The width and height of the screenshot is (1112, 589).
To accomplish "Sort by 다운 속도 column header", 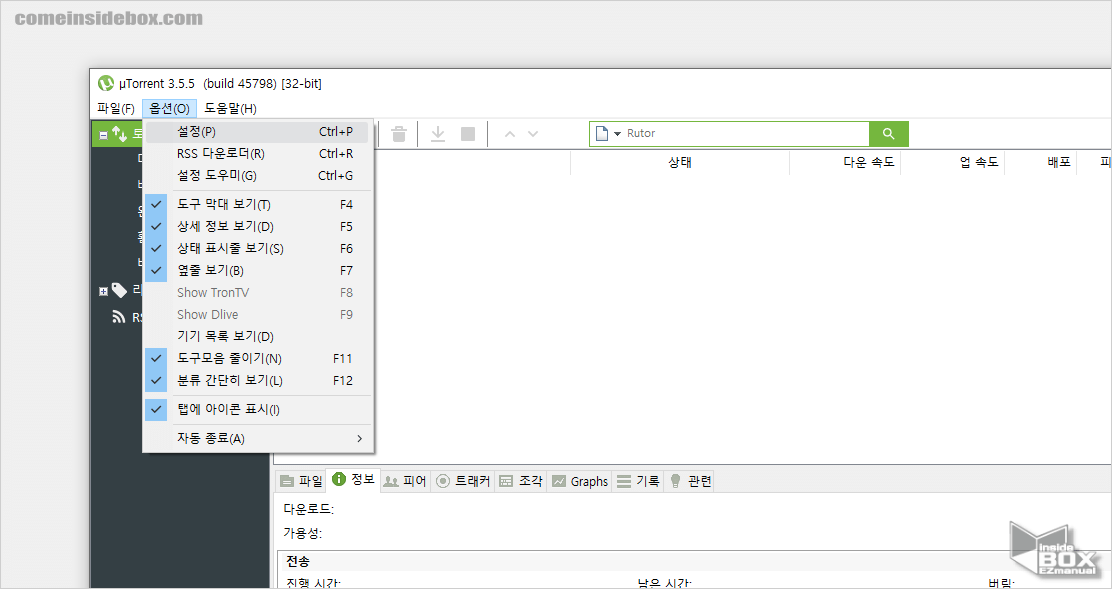I will click(x=845, y=162).
